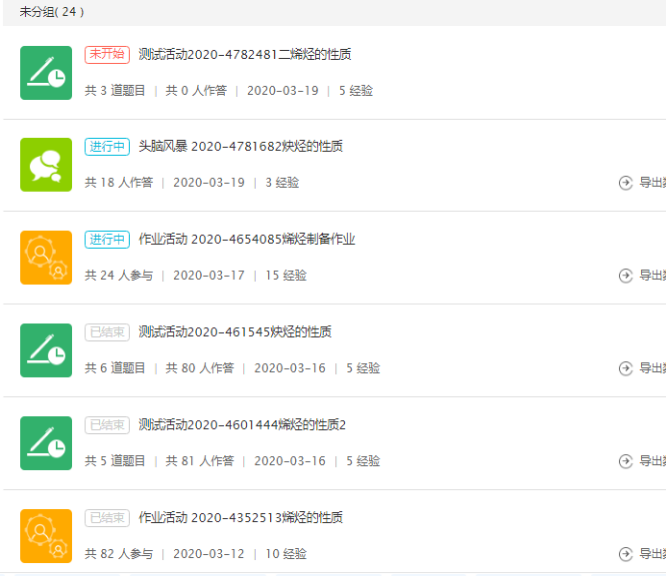
Task: Click the brainstorm chat icon for 炔烃的性质
Action: point(46,165)
